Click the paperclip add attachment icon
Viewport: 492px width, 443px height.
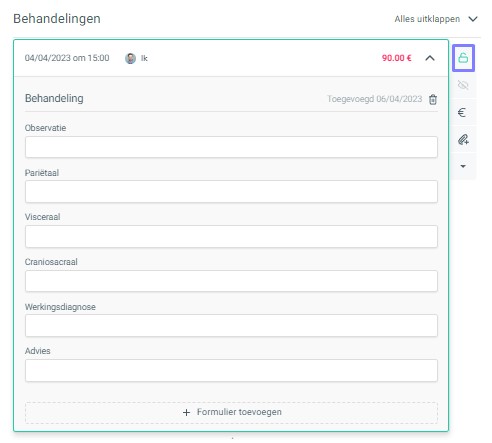(463, 139)
